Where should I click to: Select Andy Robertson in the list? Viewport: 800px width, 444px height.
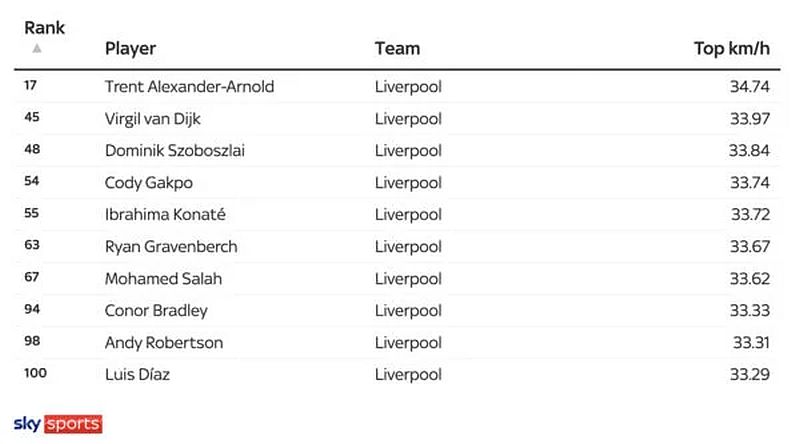pyautogui.click(x=164, y=342)
